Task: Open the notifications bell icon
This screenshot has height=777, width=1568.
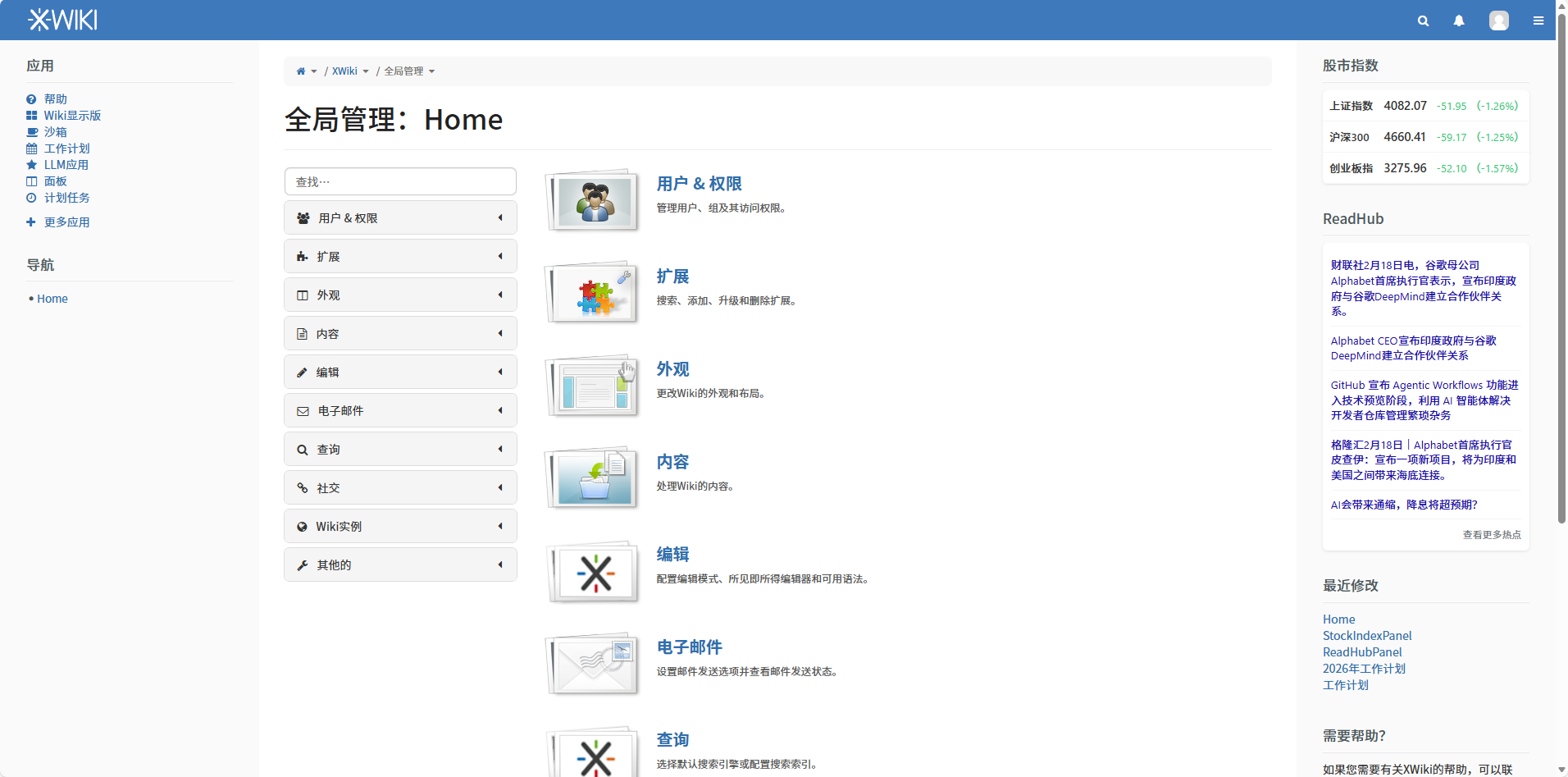Action: (1458, 21)
